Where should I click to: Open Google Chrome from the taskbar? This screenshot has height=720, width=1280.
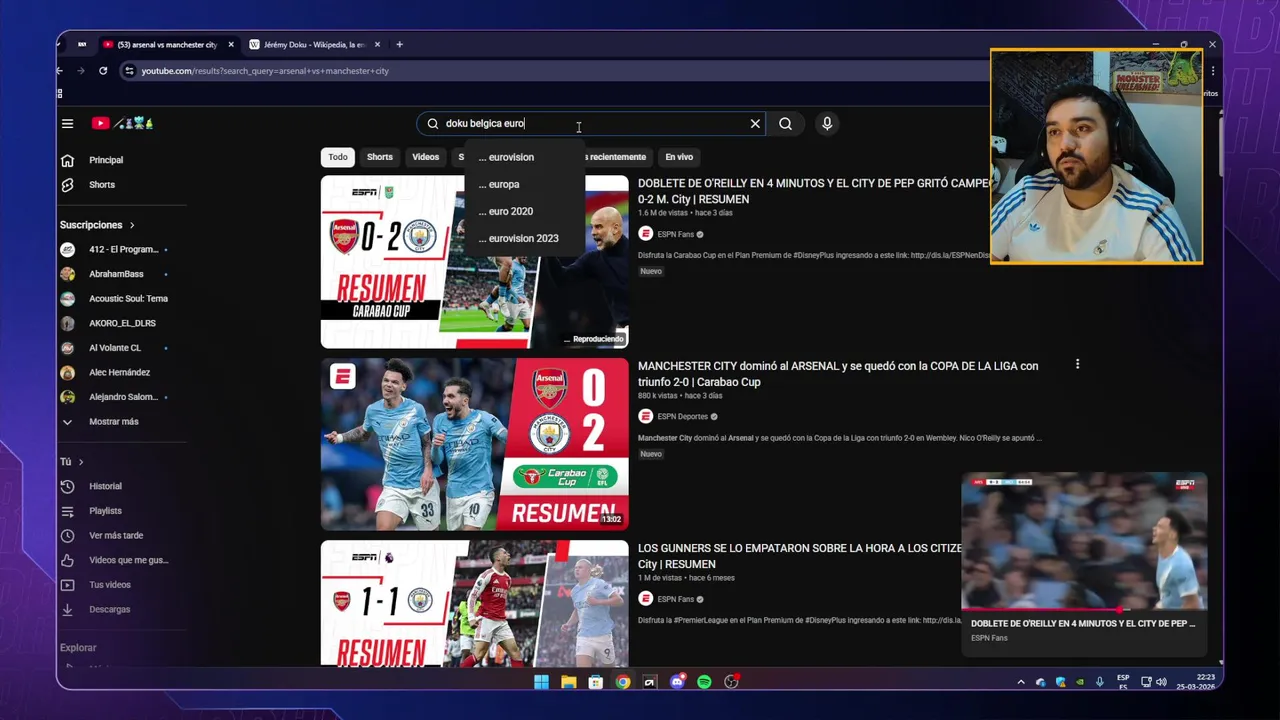coord(623,682)
